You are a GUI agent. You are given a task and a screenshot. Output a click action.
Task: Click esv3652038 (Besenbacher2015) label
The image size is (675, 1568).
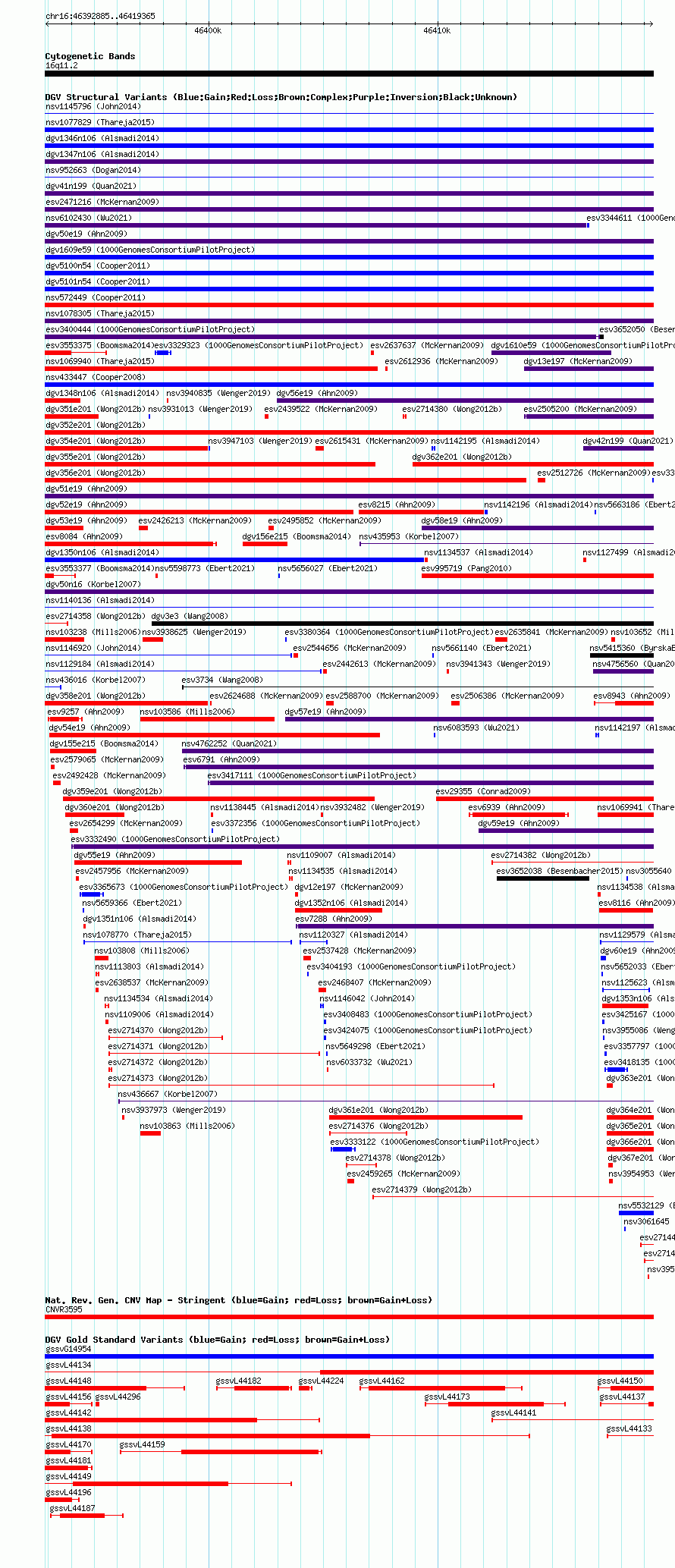[x=560, y=871]
